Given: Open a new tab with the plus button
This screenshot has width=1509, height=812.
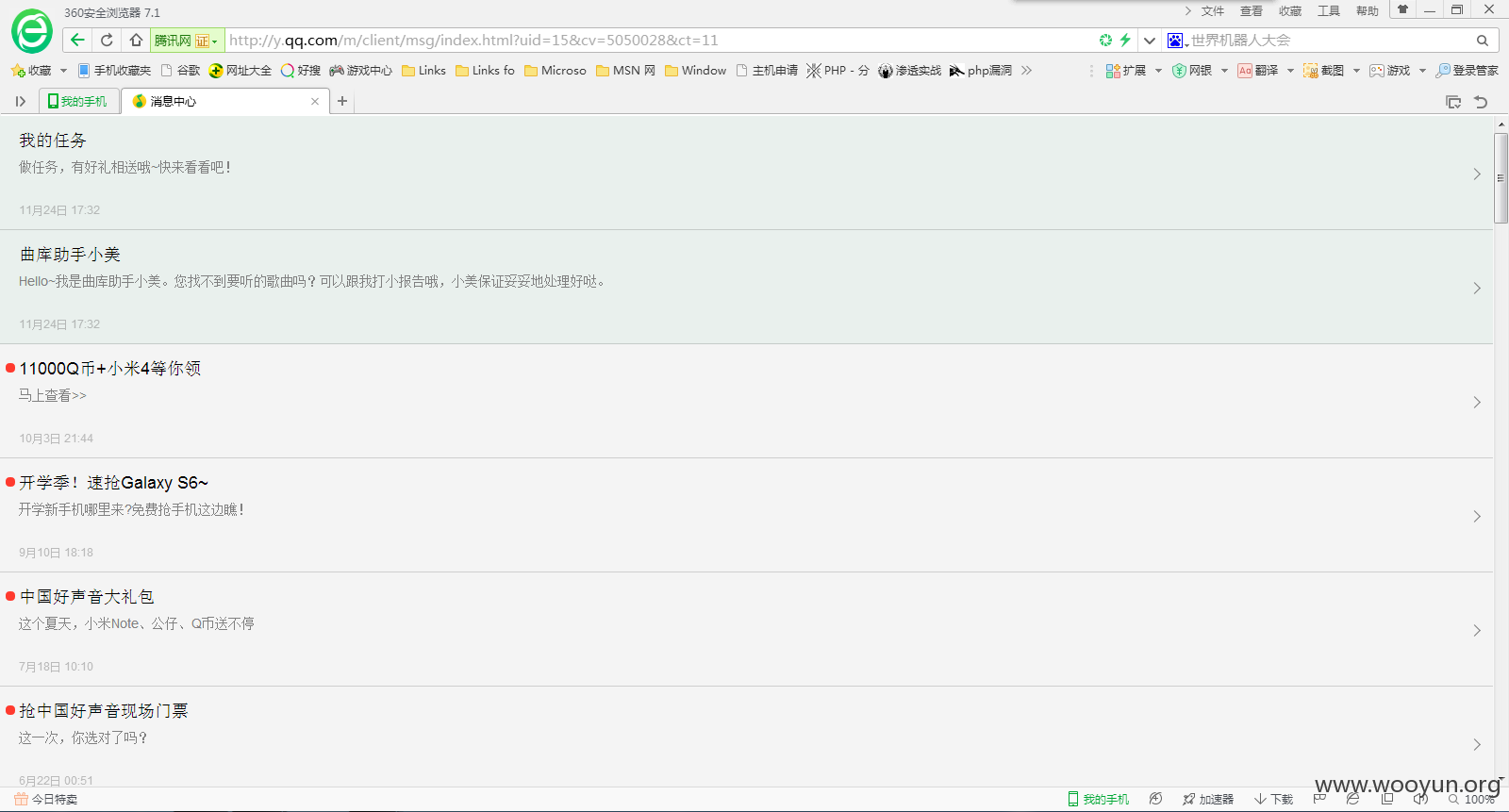Looking at the screenshot, I should [342, 101].
